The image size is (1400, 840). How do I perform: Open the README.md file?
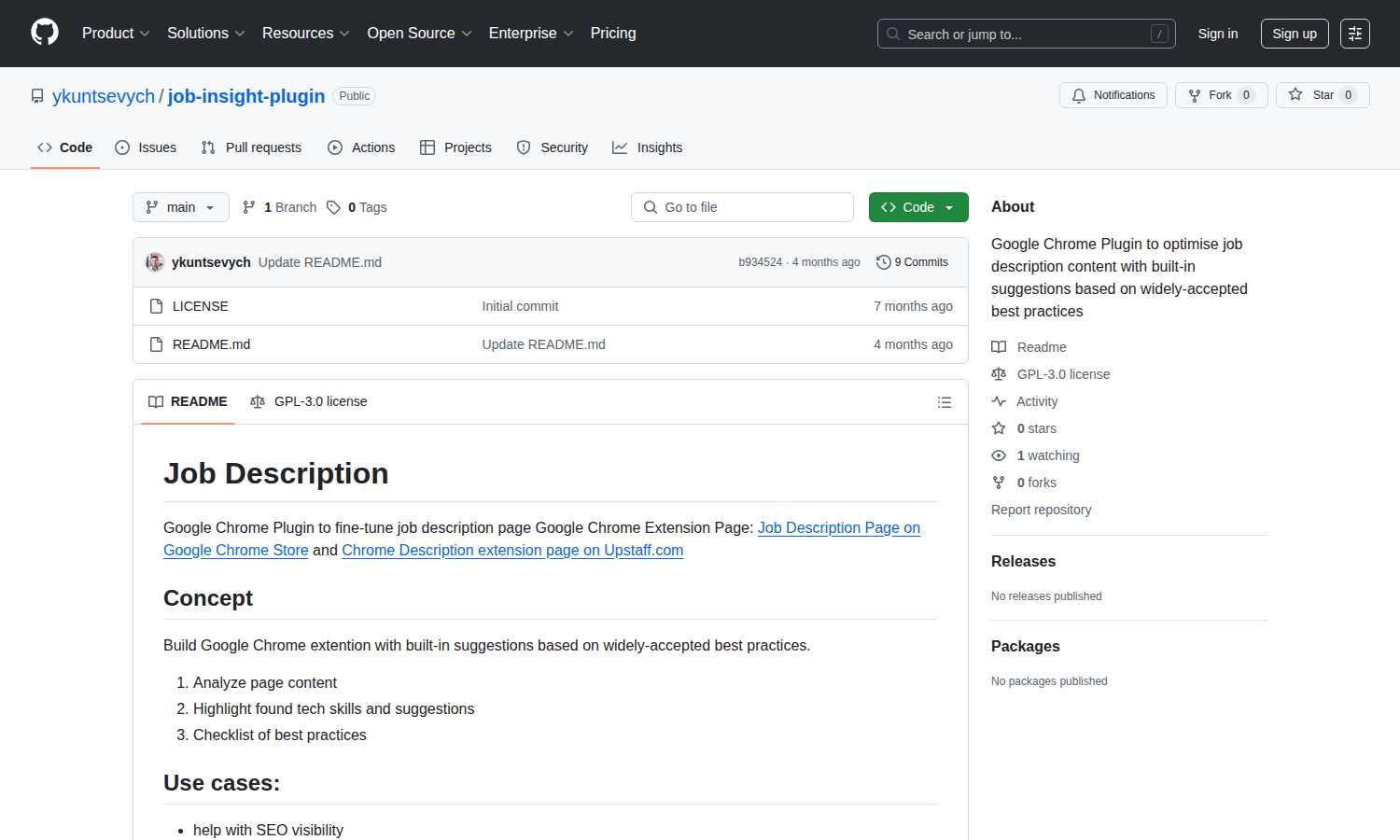point(212,344)
